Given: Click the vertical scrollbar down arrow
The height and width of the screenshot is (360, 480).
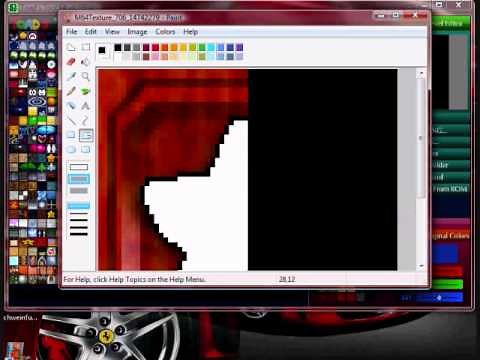Looking at the screenshot, I should click(421, 266).
